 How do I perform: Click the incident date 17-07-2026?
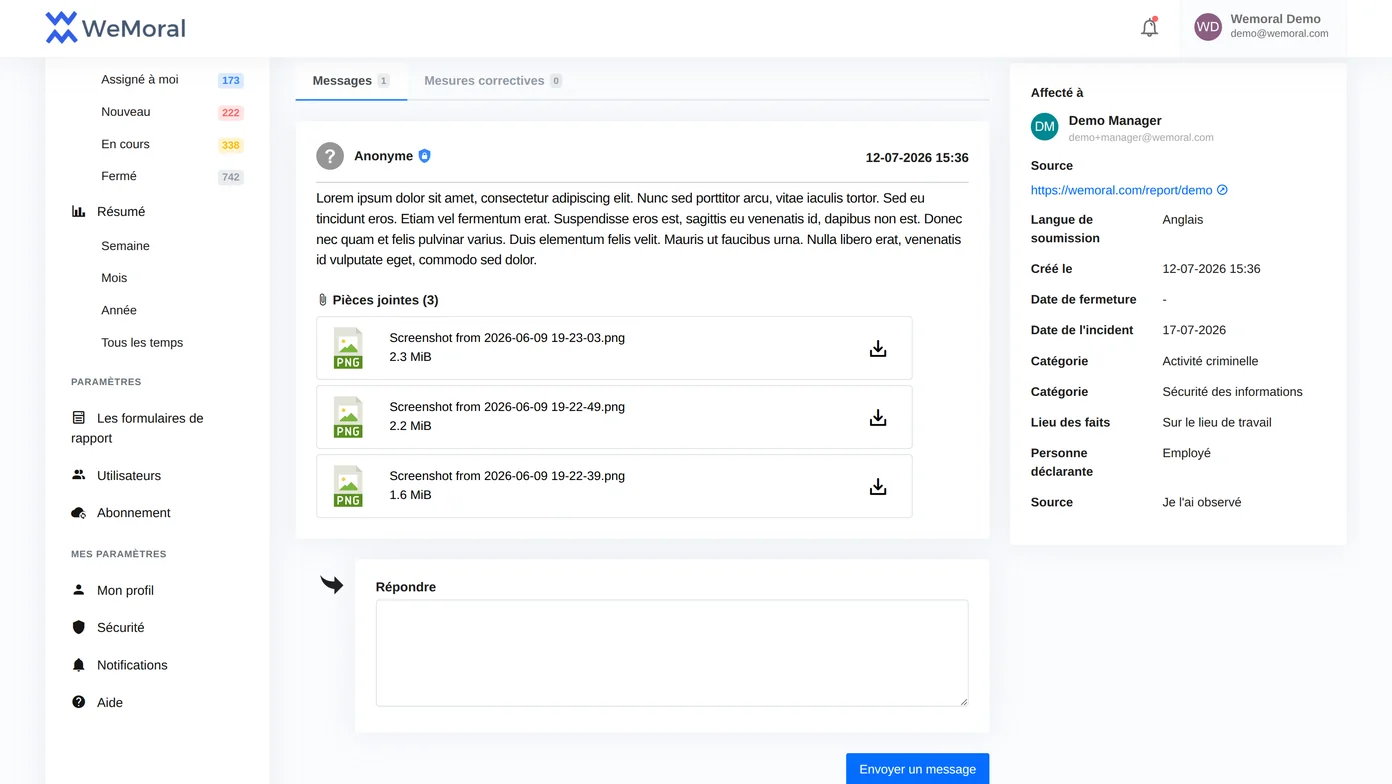[x=1194, y=330]
